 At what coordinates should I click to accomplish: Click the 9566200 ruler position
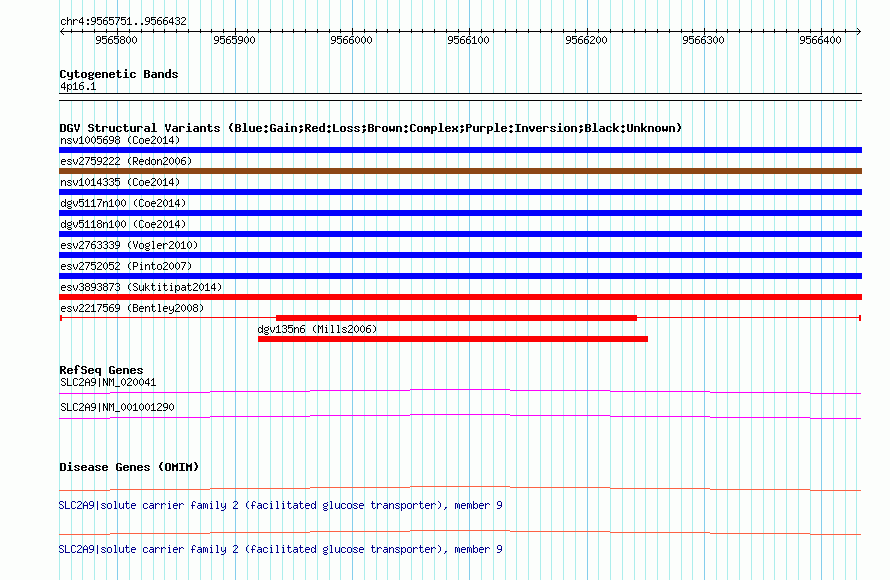coord(586,40)
